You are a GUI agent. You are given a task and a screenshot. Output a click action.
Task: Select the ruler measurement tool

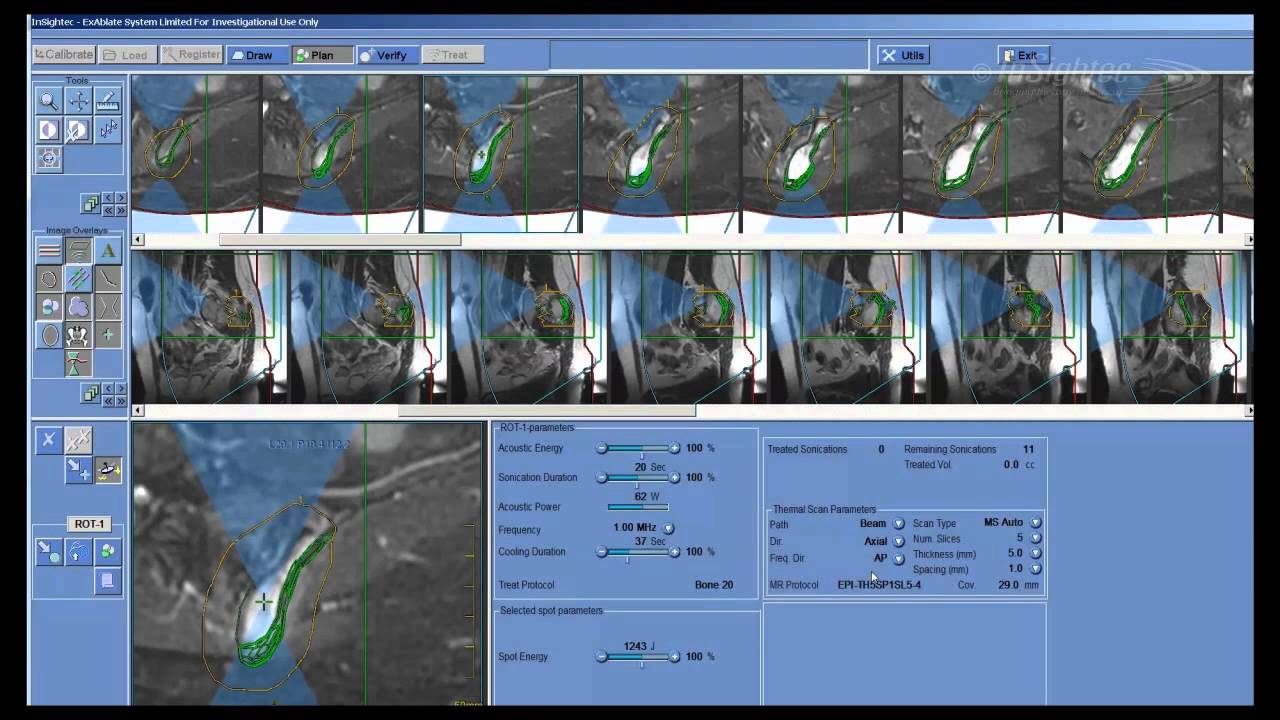pos(108,101)
